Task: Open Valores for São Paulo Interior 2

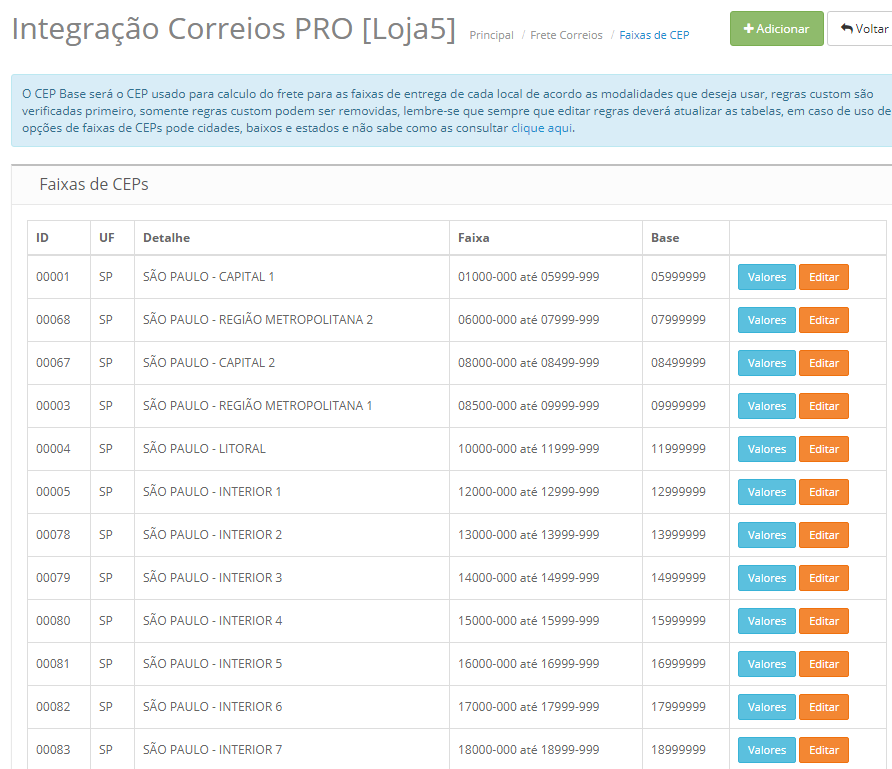Action: [x=766, y=535]
